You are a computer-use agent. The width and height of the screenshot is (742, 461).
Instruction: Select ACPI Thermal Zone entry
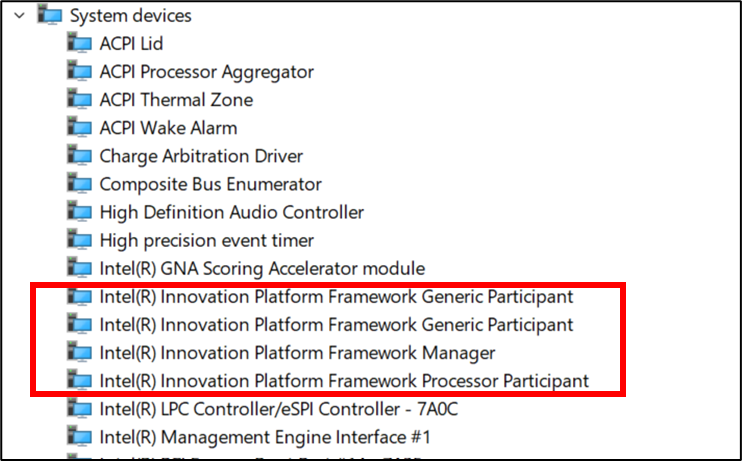[176, 99]
